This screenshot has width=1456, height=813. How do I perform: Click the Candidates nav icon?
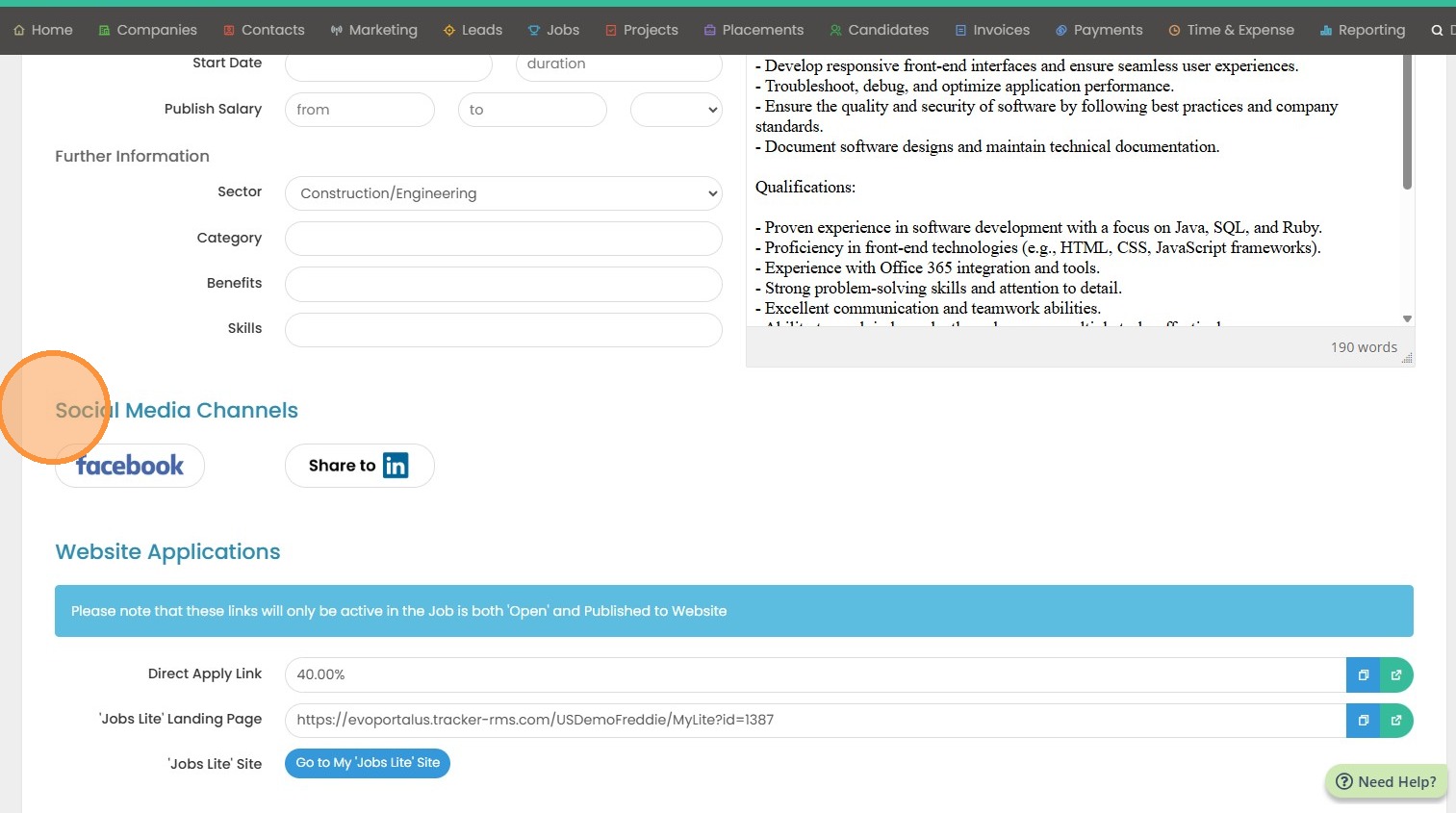835,31
